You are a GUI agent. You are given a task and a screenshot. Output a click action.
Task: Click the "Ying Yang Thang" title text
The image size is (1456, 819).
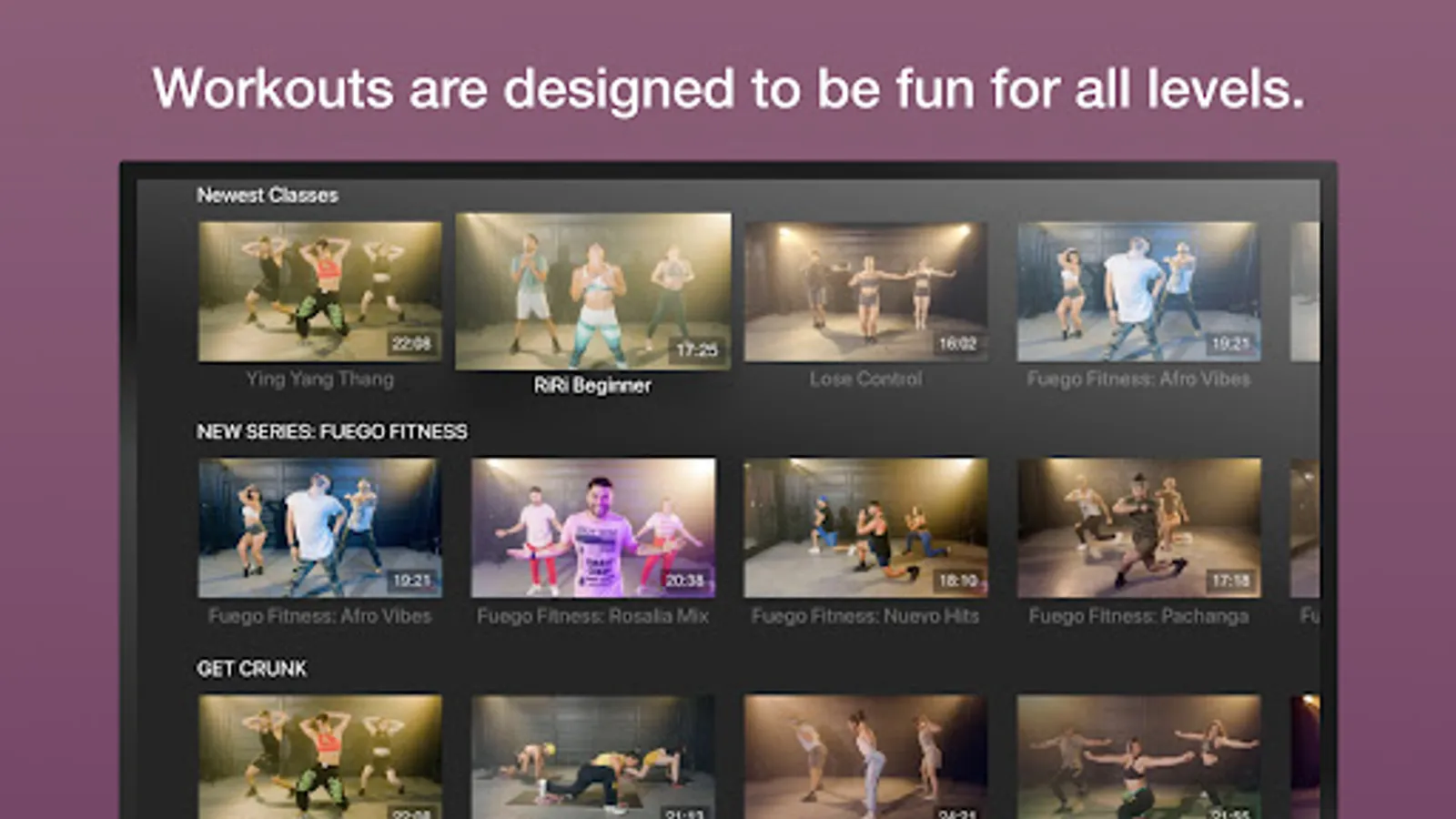pos(319,379)
